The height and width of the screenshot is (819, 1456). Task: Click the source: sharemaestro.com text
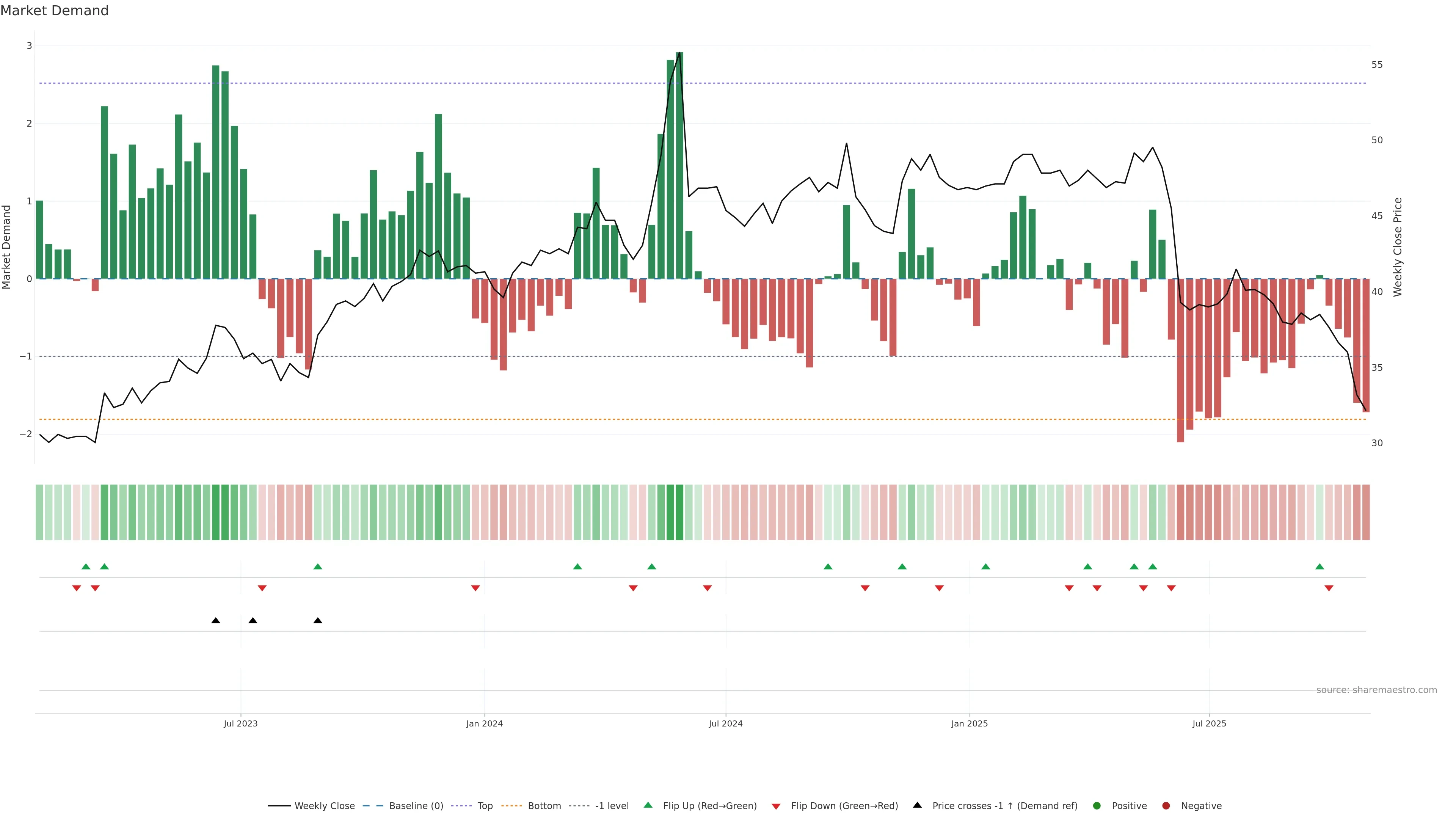click(x=1376, y=690)
